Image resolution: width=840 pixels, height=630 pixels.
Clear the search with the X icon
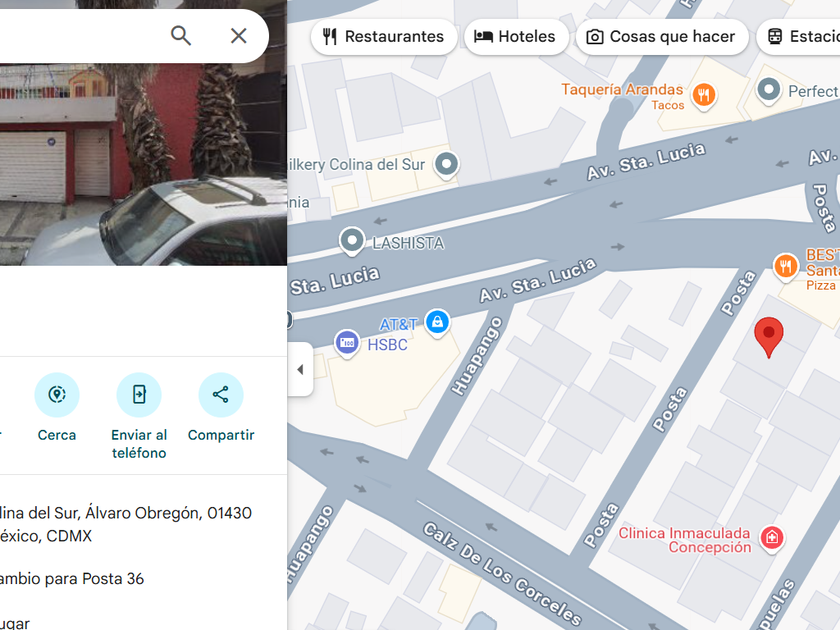(238, 36)
